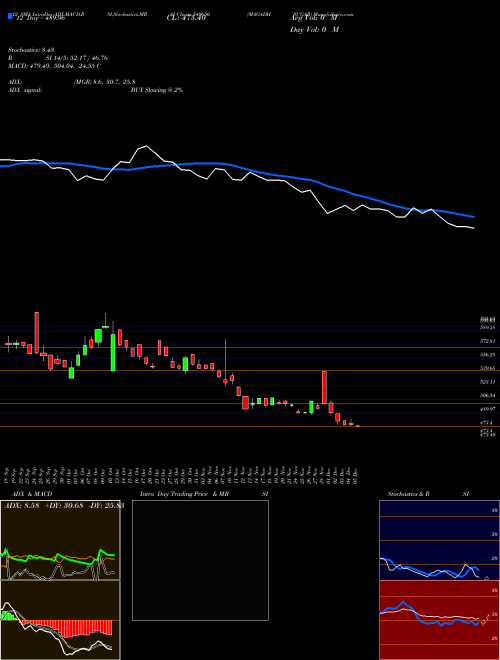Click the 539.65 price axis label
Image resolution: width=500 pixels, height=660 pixels.
pyautogui.click(x=488, y=368)
